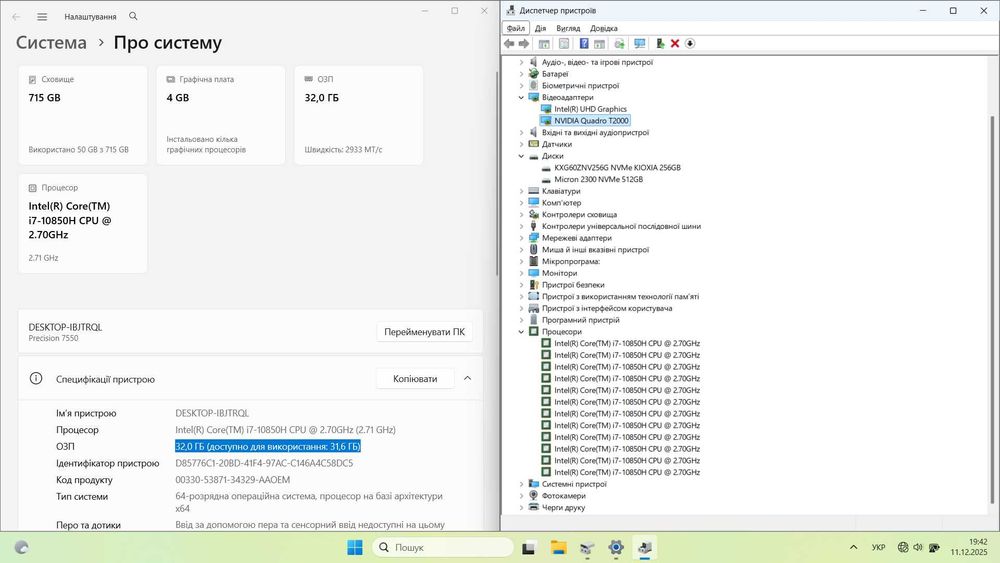Screen dimensions: 1000x563
Task: Collapse the Відеоадаптери node
Action: (521, 98)
